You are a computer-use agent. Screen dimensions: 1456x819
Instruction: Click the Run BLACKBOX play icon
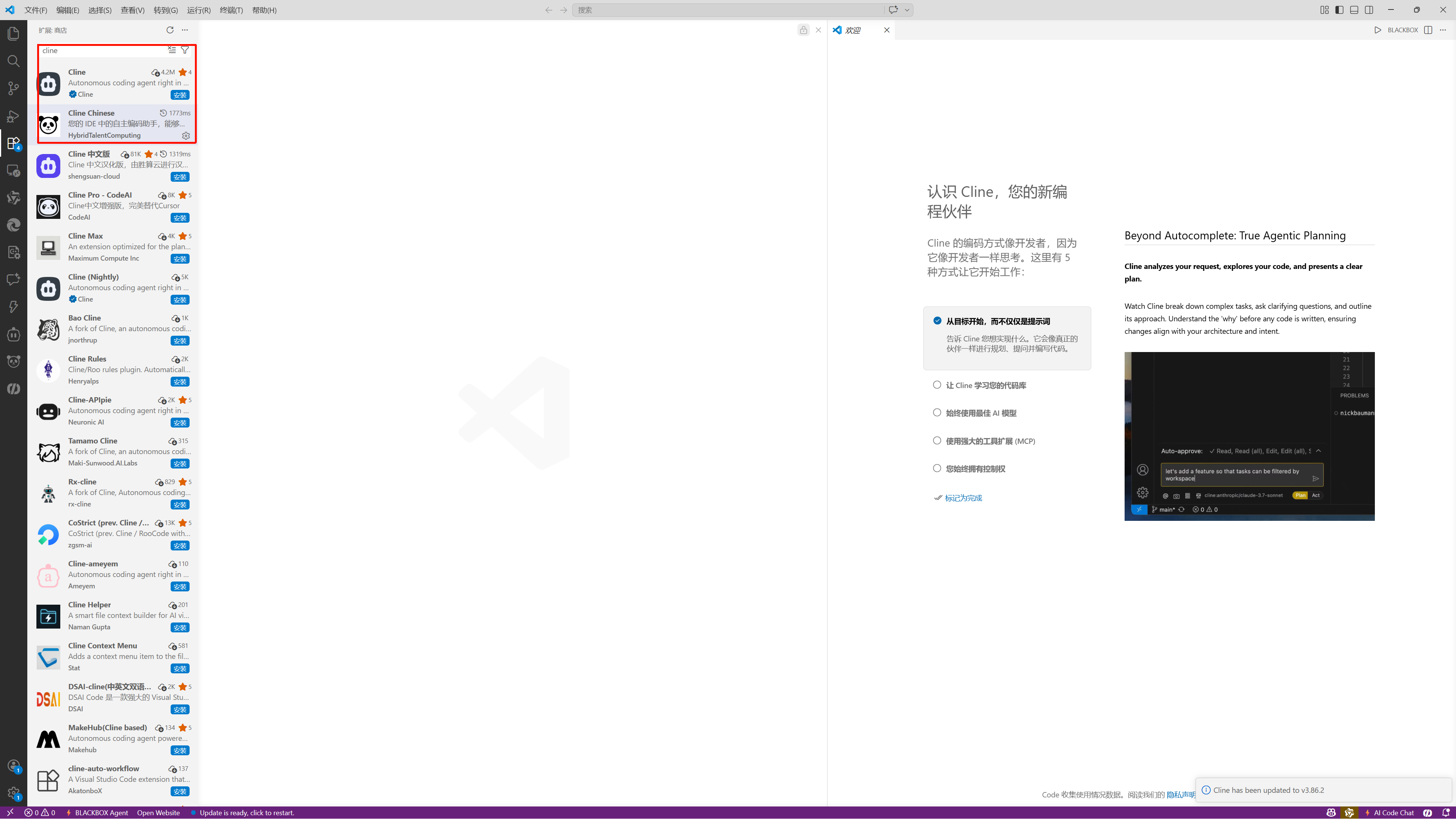(x=1378, y=30)
